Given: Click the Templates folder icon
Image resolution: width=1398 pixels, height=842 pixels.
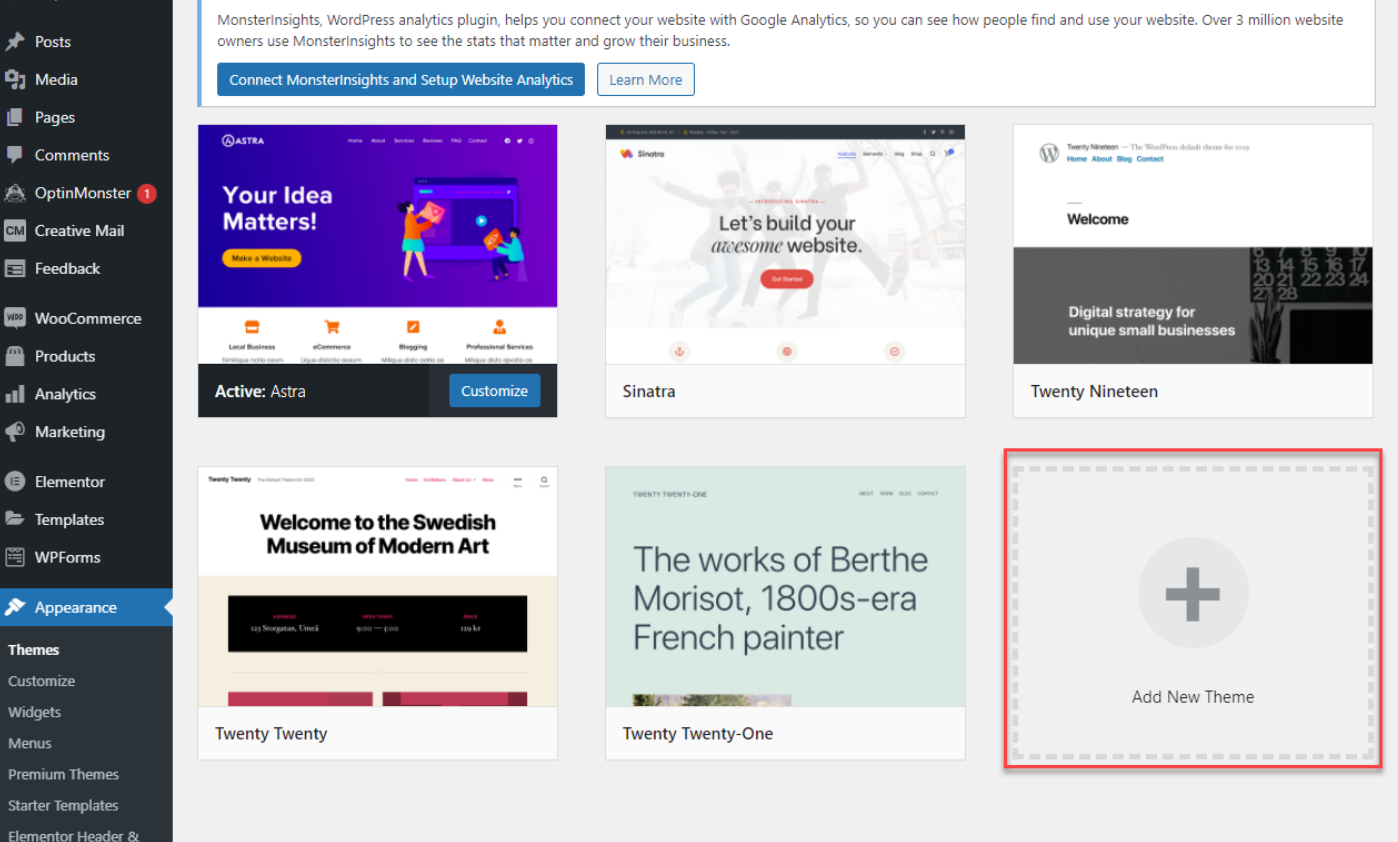Looking at the screenshot, I should click(15, 520).
